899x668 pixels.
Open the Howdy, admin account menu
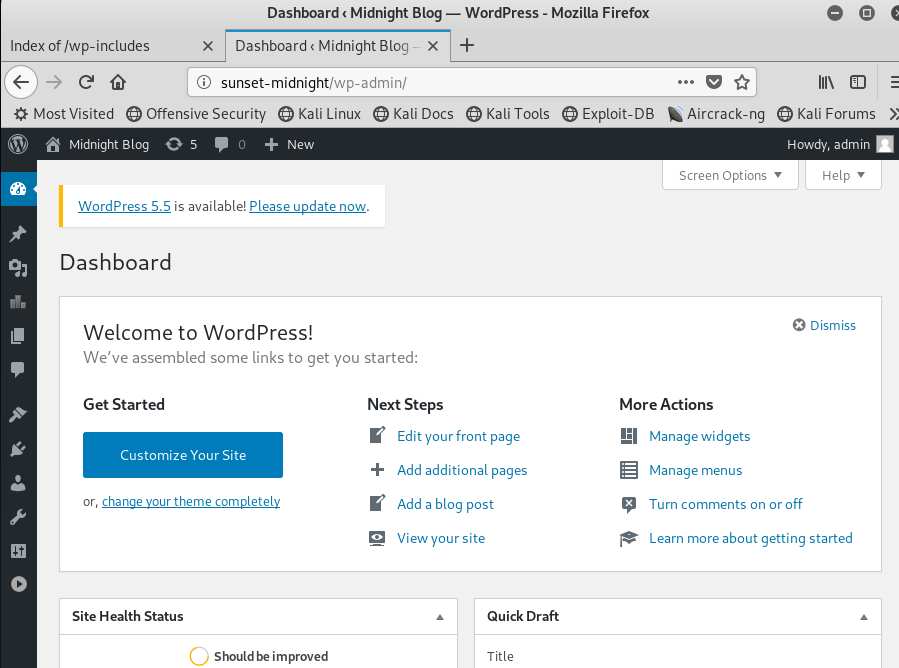click(x=840, y=144)
